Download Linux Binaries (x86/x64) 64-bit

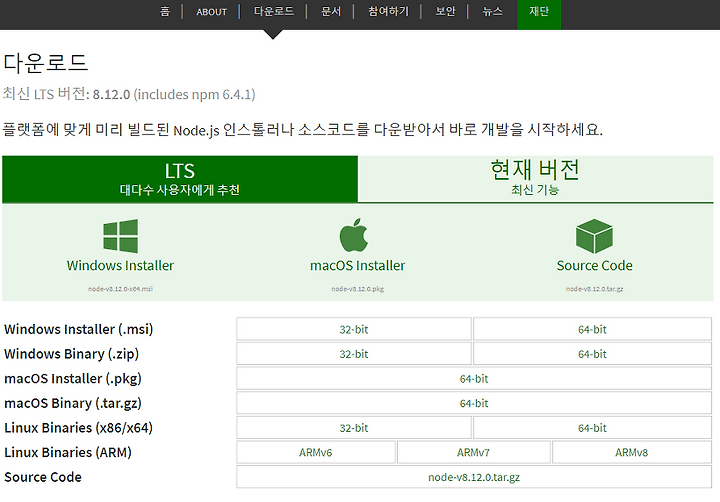click(592, 428)
